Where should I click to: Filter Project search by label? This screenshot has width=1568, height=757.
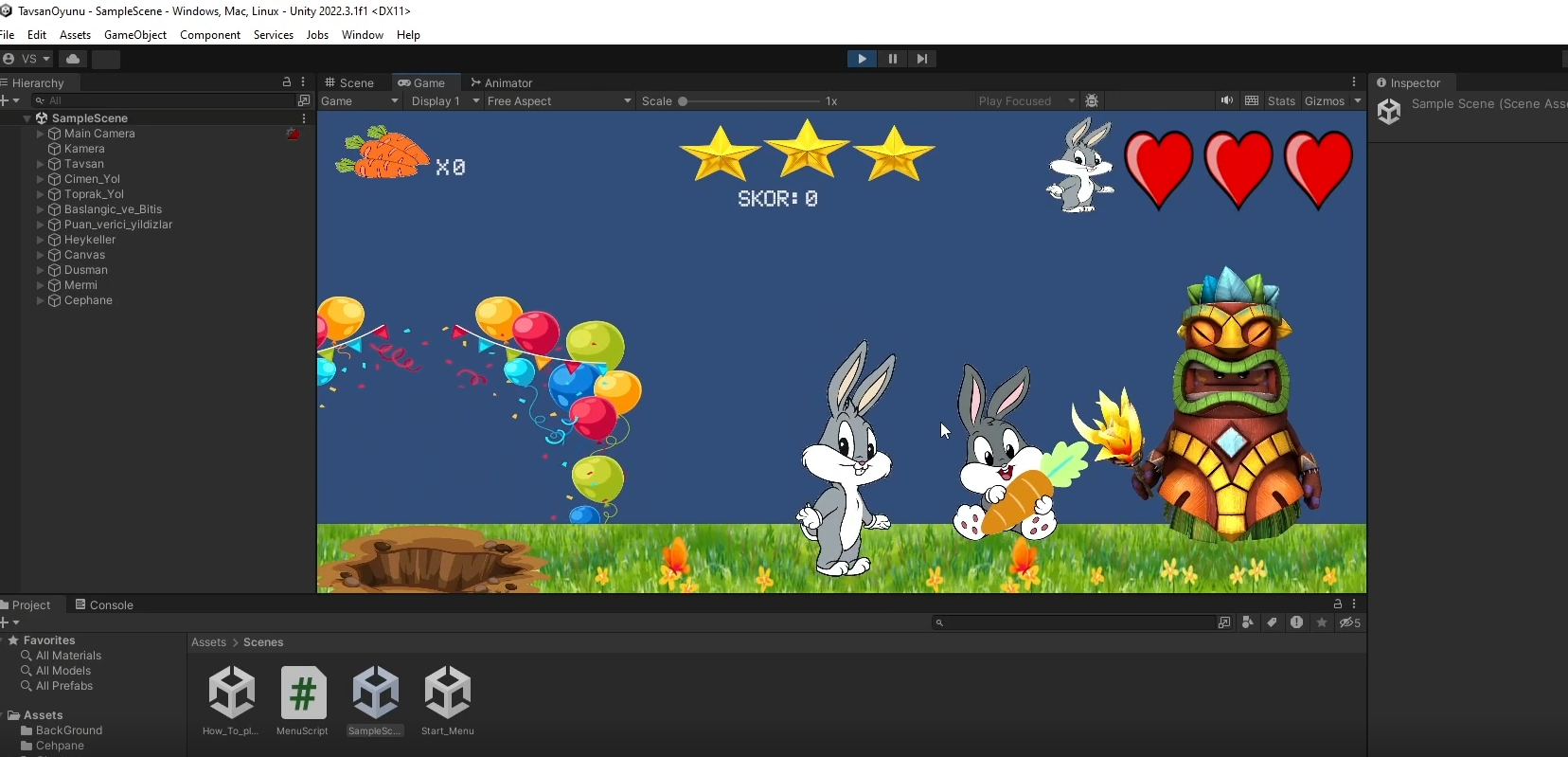(1272, 622)
